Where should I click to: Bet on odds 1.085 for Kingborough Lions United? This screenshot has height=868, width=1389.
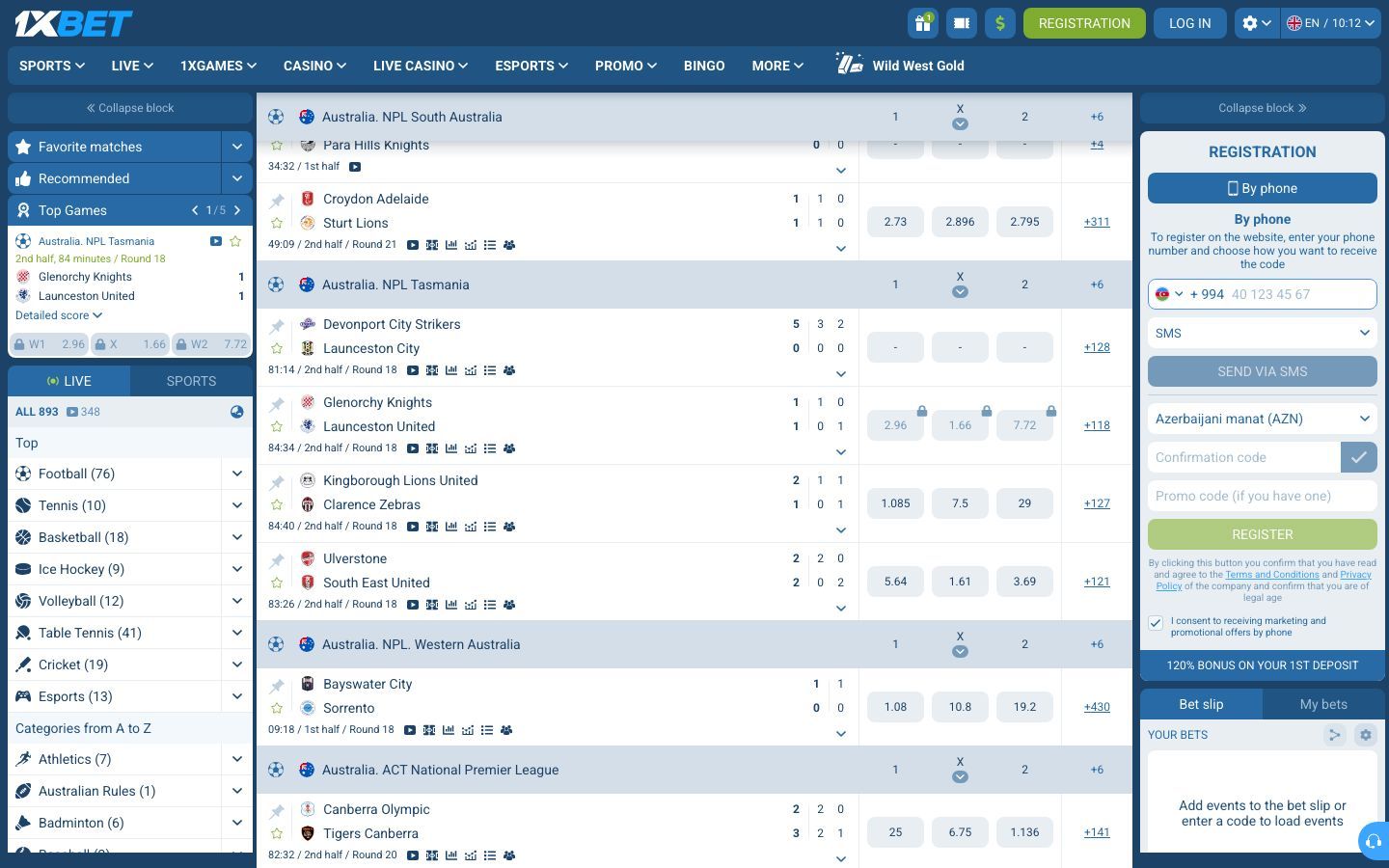[895, 503]
